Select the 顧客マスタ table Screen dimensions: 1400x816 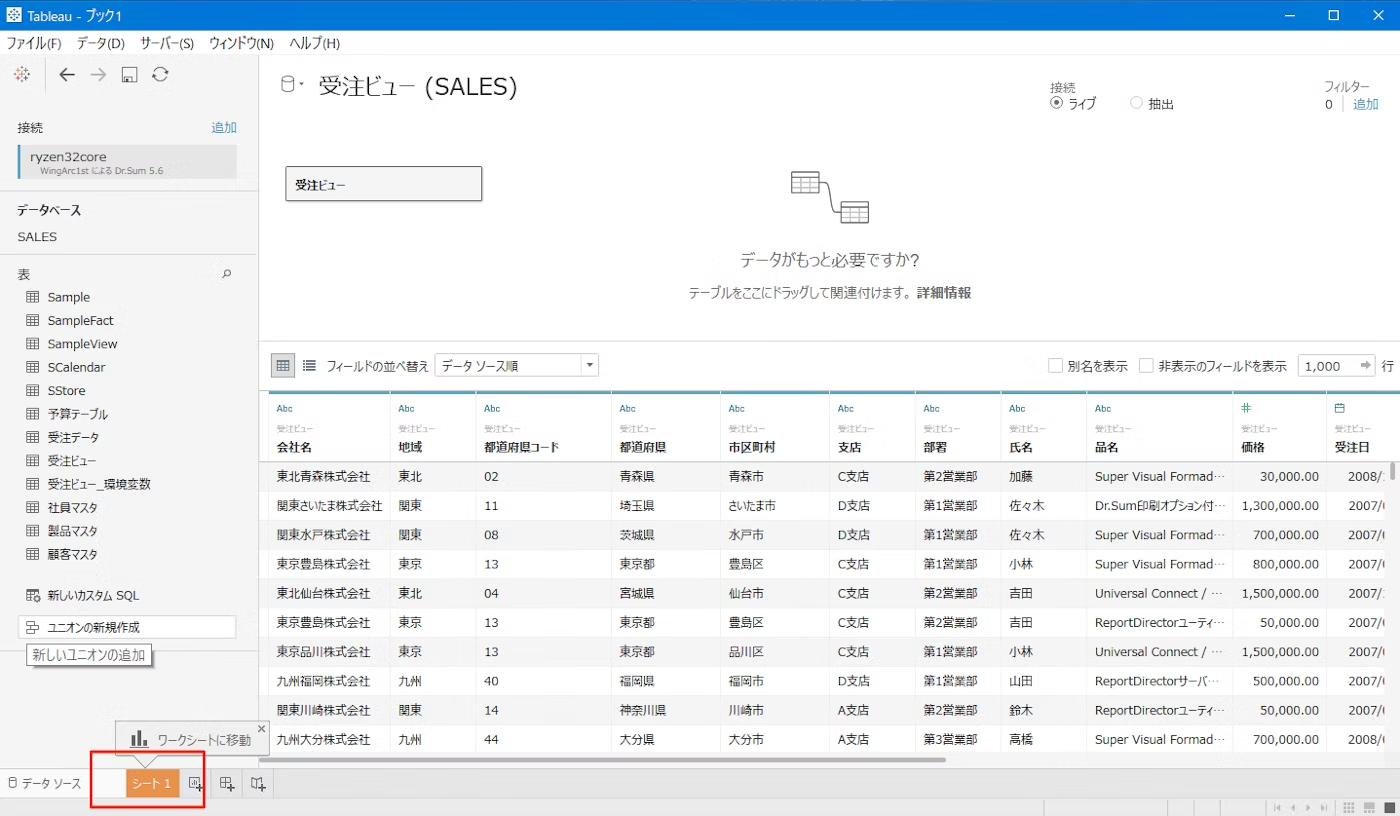(72, 553)
